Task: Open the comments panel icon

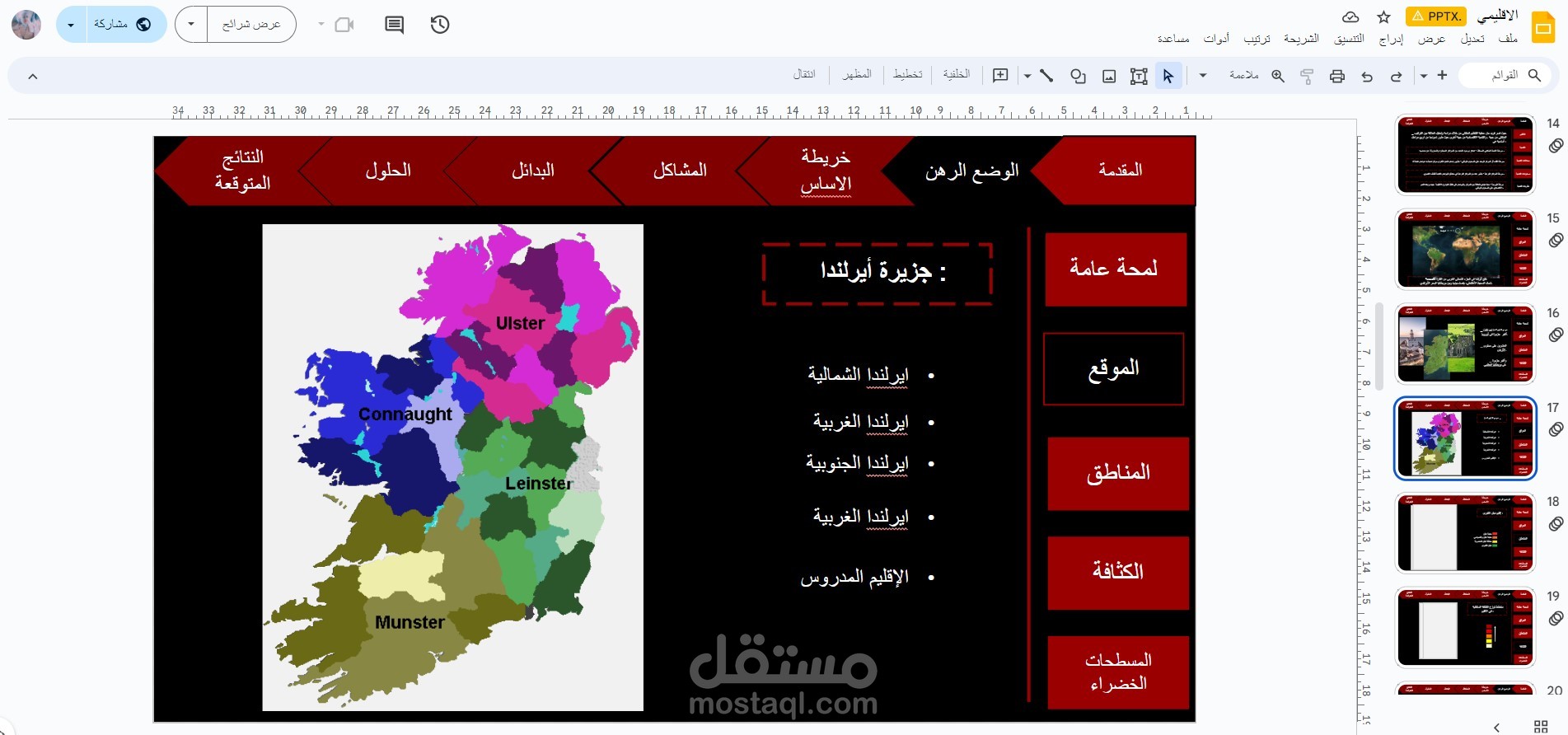Action: point(395,25)
